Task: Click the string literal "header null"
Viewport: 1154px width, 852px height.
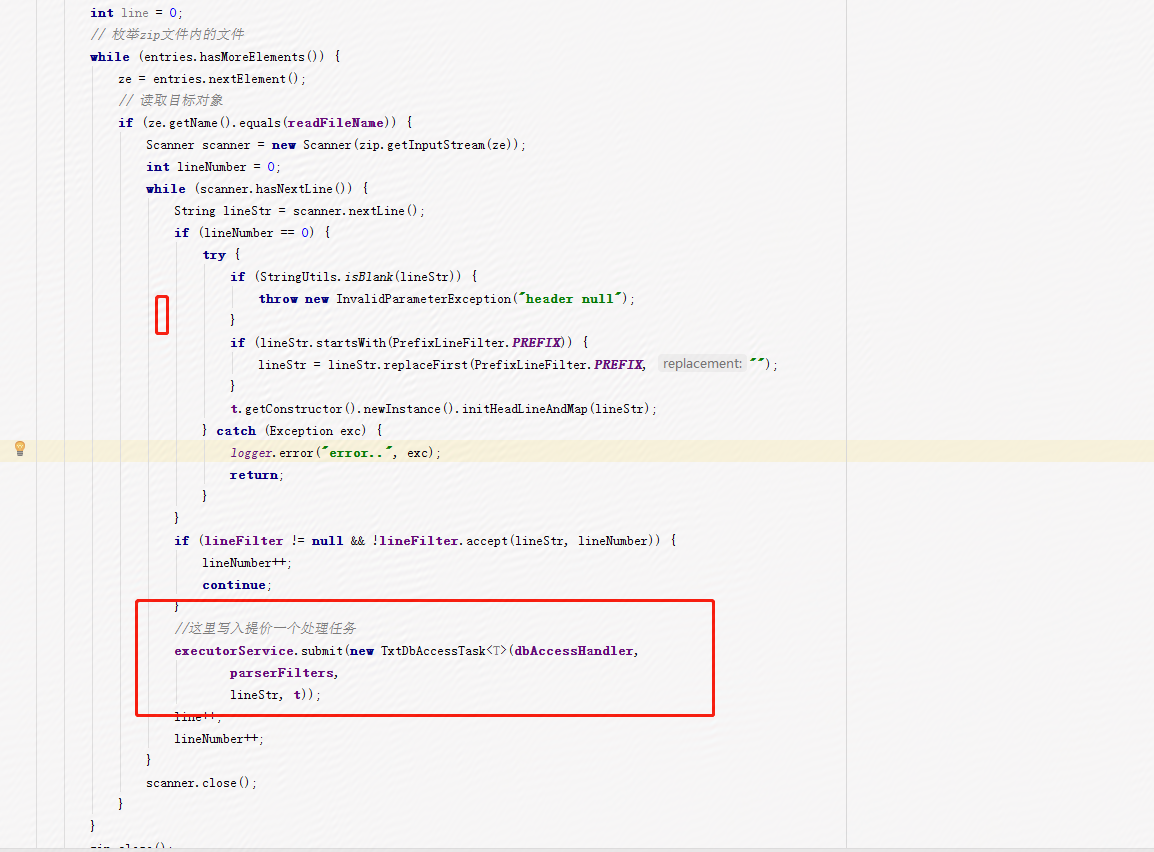Action: click(x=572, y=299)
